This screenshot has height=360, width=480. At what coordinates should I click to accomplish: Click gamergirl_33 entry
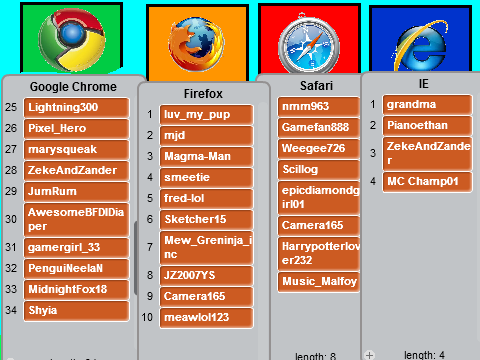pyautogui.click(x=76, y=247)
